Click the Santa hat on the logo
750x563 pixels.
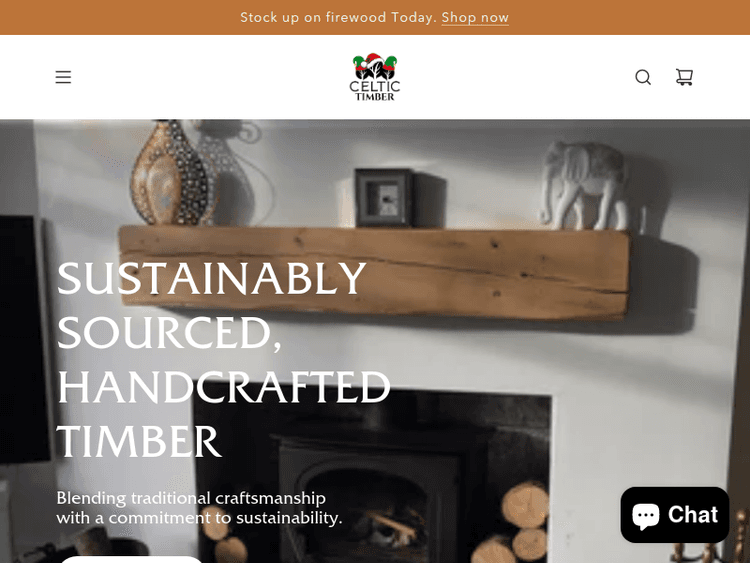(373, 61)
